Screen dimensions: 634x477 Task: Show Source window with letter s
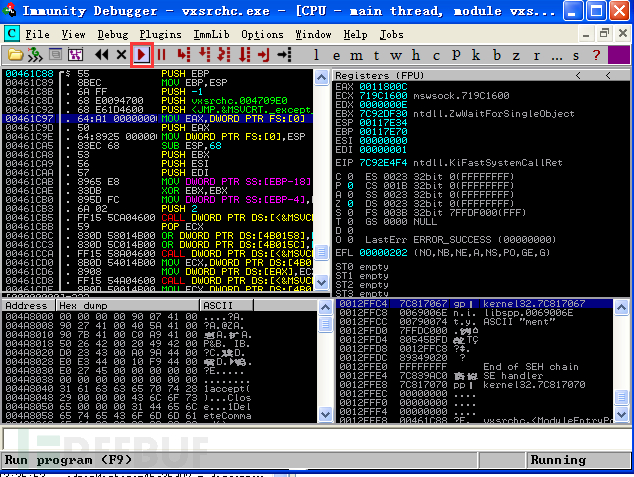pos(576,56)
